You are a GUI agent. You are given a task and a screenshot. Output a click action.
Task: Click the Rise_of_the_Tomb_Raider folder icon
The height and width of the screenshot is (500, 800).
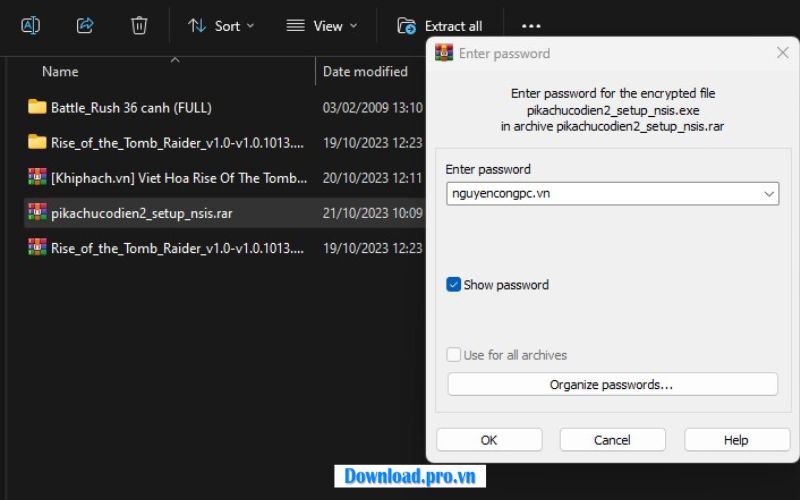(x=37, y=142)
